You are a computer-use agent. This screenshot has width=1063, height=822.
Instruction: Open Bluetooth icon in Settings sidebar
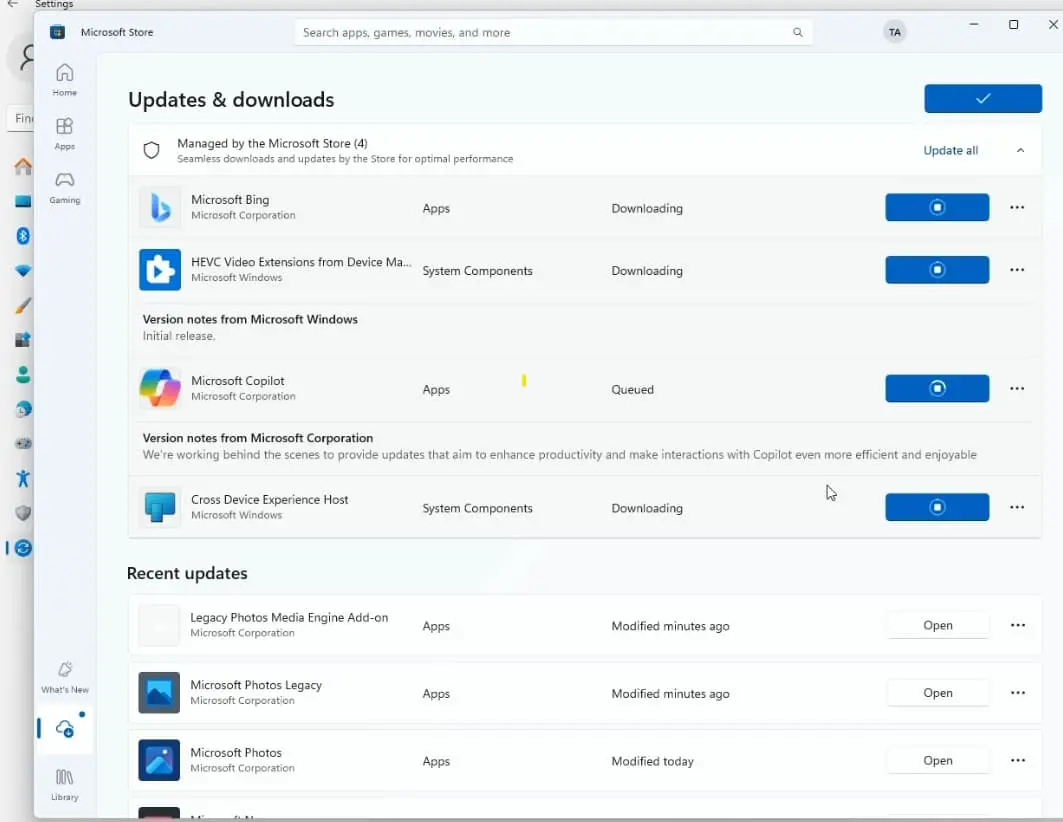(23, 236)
